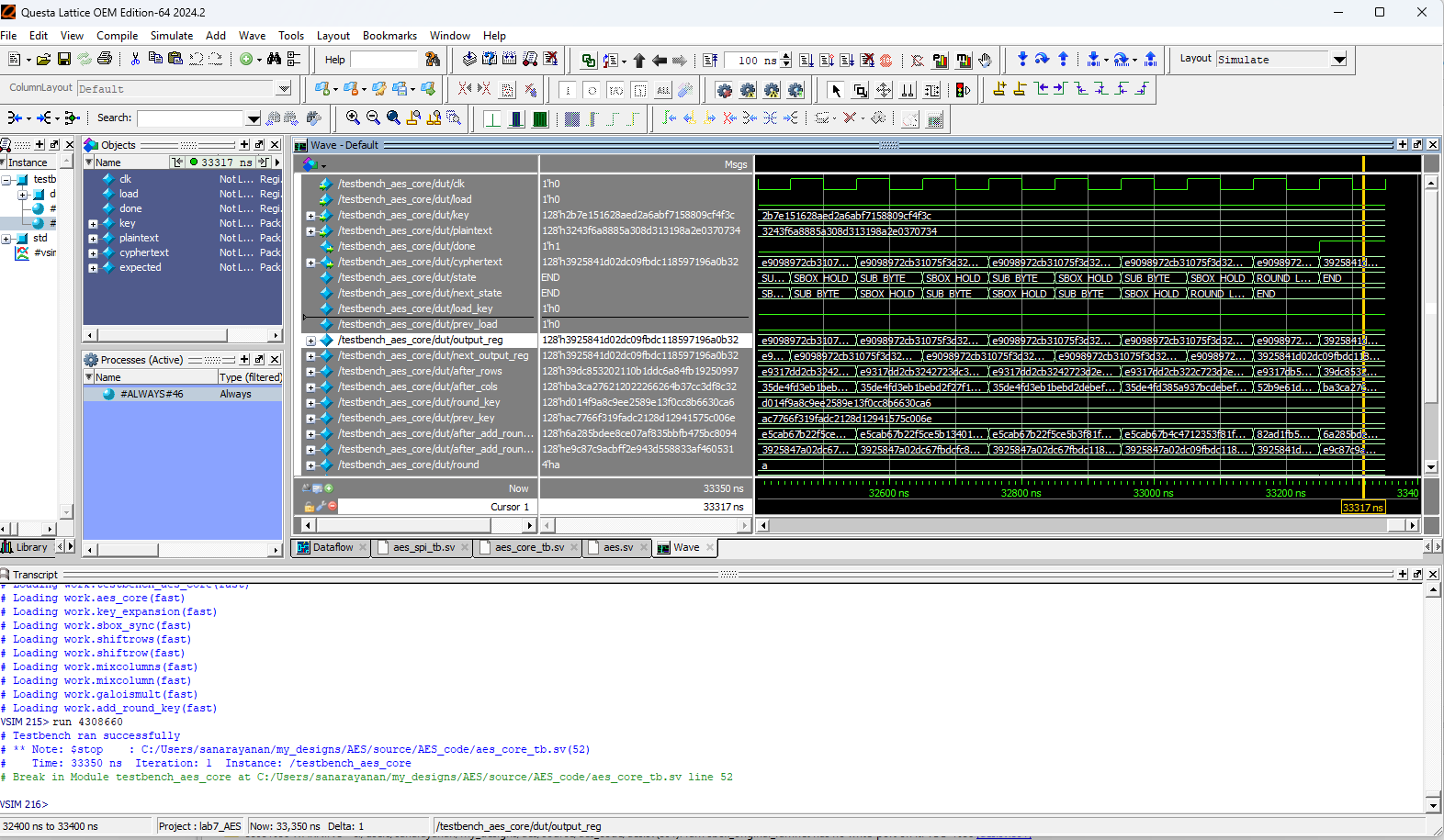Switch to the aes_core_tb.sv tab
This screenshot has width=1444, height=840.
point(529,547)
